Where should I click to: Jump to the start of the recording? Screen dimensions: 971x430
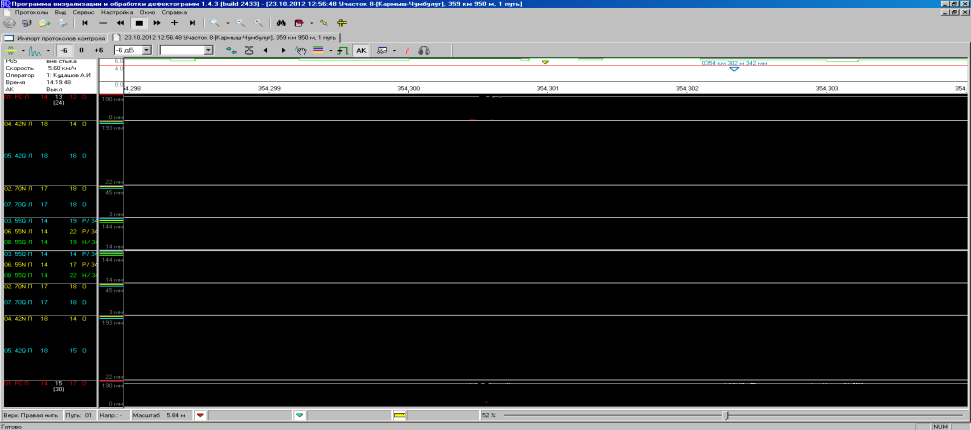(x=84, y=21)
